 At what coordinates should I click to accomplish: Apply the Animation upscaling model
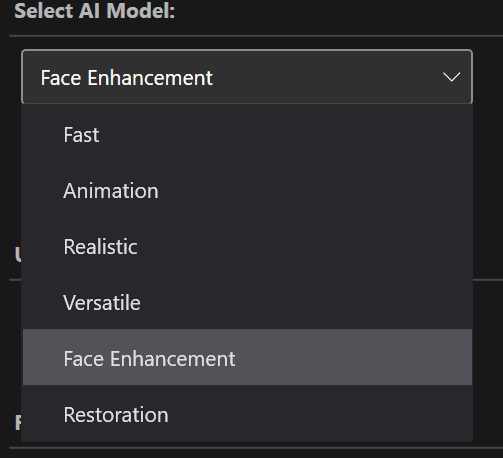[247, 191]
